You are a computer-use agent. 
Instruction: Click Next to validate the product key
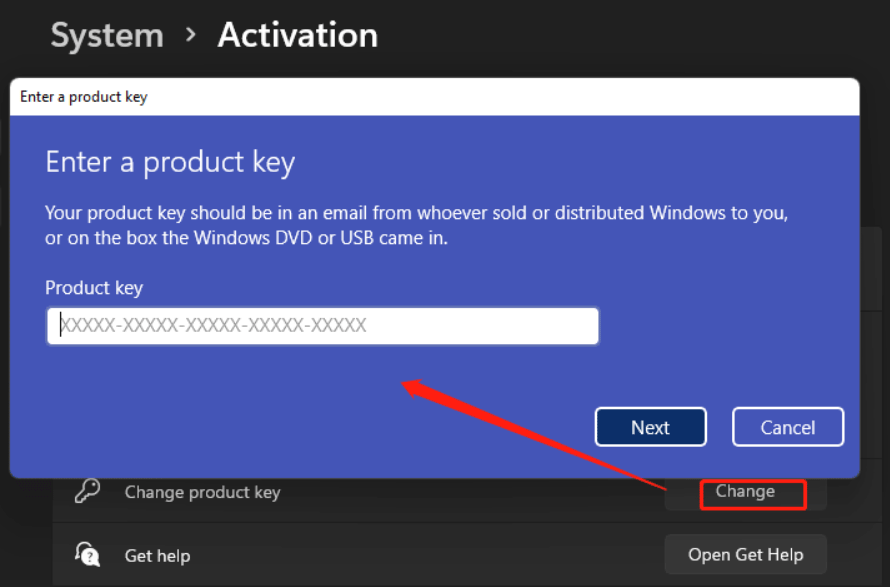click(x=650, y=427)
